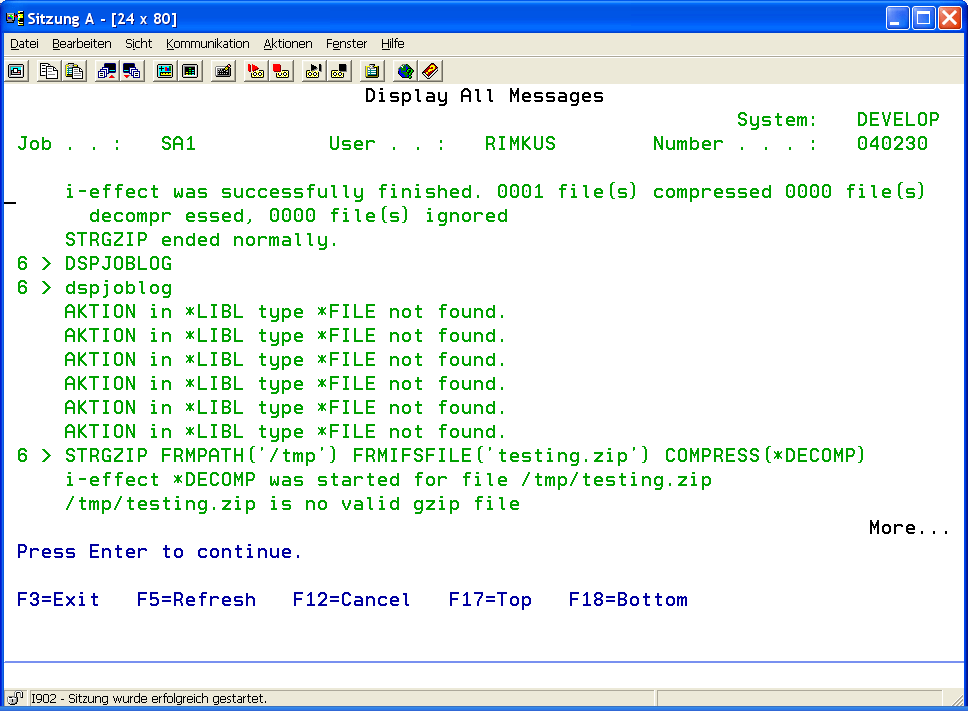The width and height of the screenshot is (968, 711).
Task: Open the color remap icon
Action: (190, 71)
